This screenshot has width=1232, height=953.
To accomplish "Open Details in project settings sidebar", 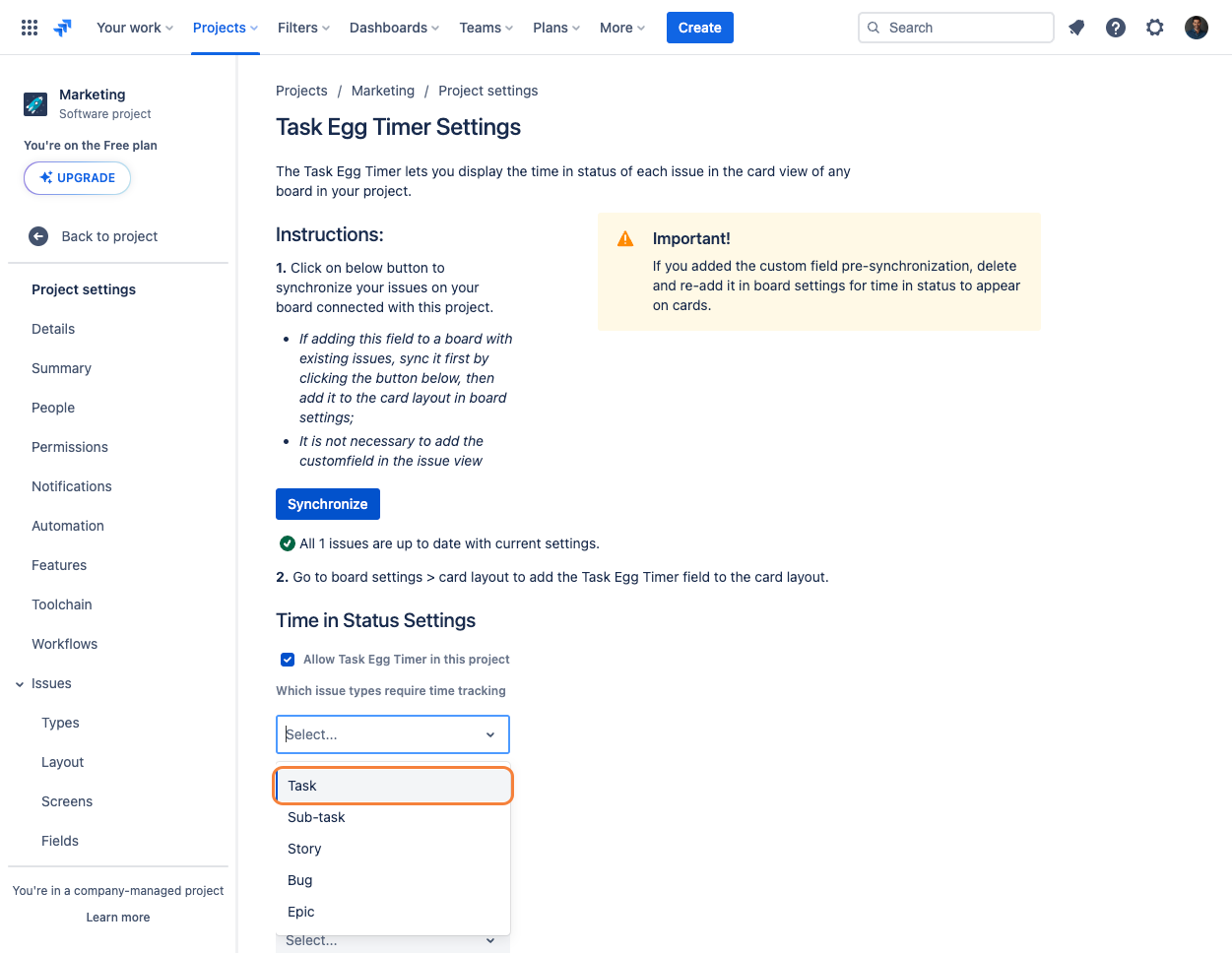I will coord(53,329).
